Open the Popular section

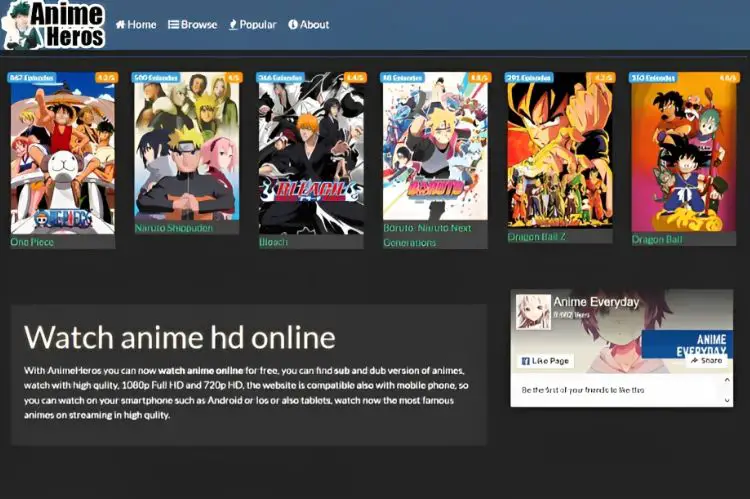pos(253,24)
